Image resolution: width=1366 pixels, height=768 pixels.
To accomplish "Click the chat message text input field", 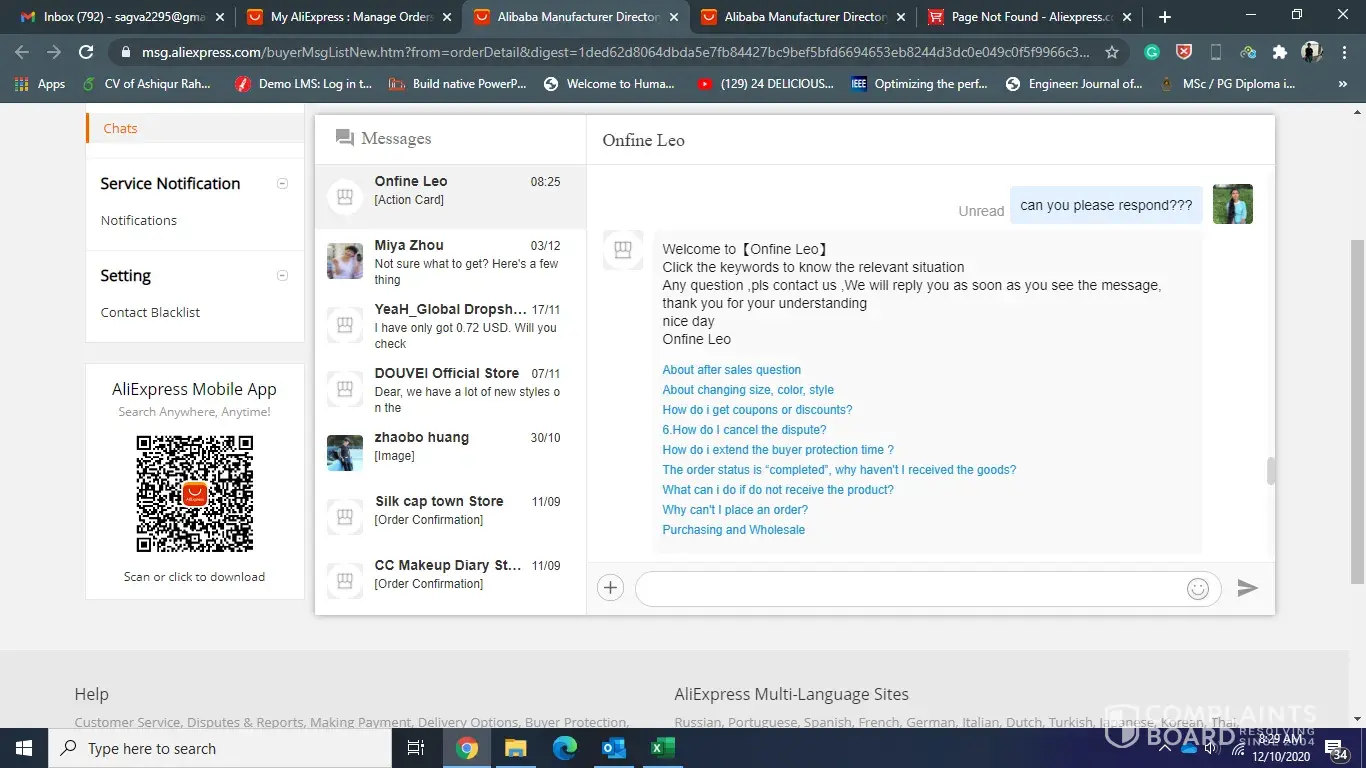I will [910, 589].
